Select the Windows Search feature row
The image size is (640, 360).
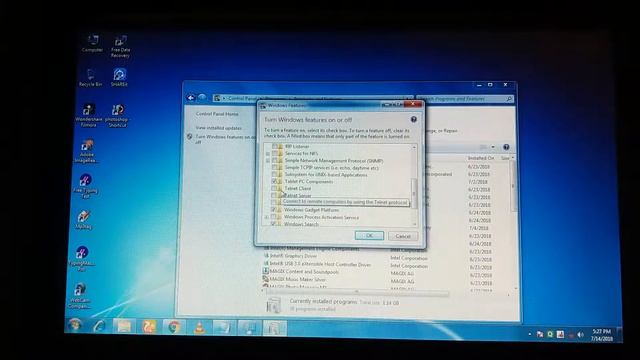[x=301, y=224]
